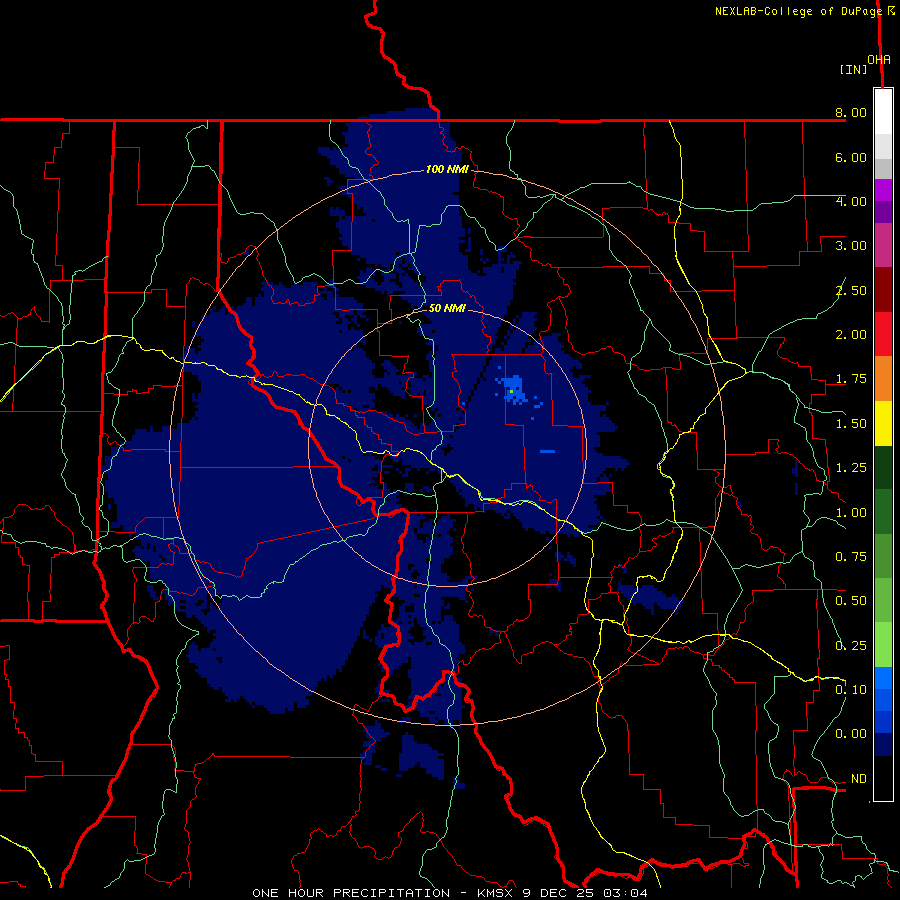Select the light blue swatch above 0.10
Viewport: 900px width, 900px height.
[x=883, y=678]
